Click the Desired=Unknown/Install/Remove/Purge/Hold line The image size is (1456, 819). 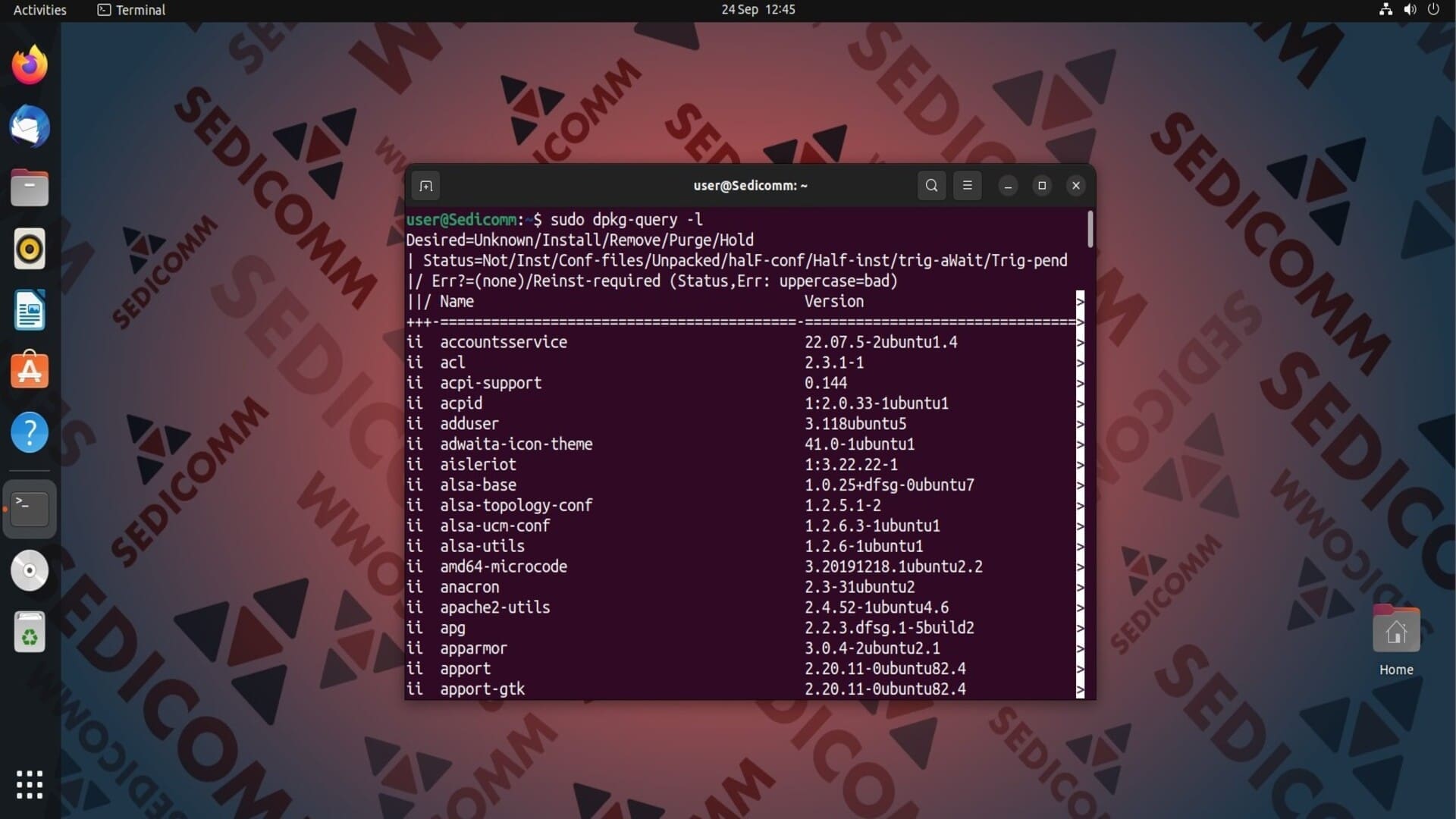[579, 240]
